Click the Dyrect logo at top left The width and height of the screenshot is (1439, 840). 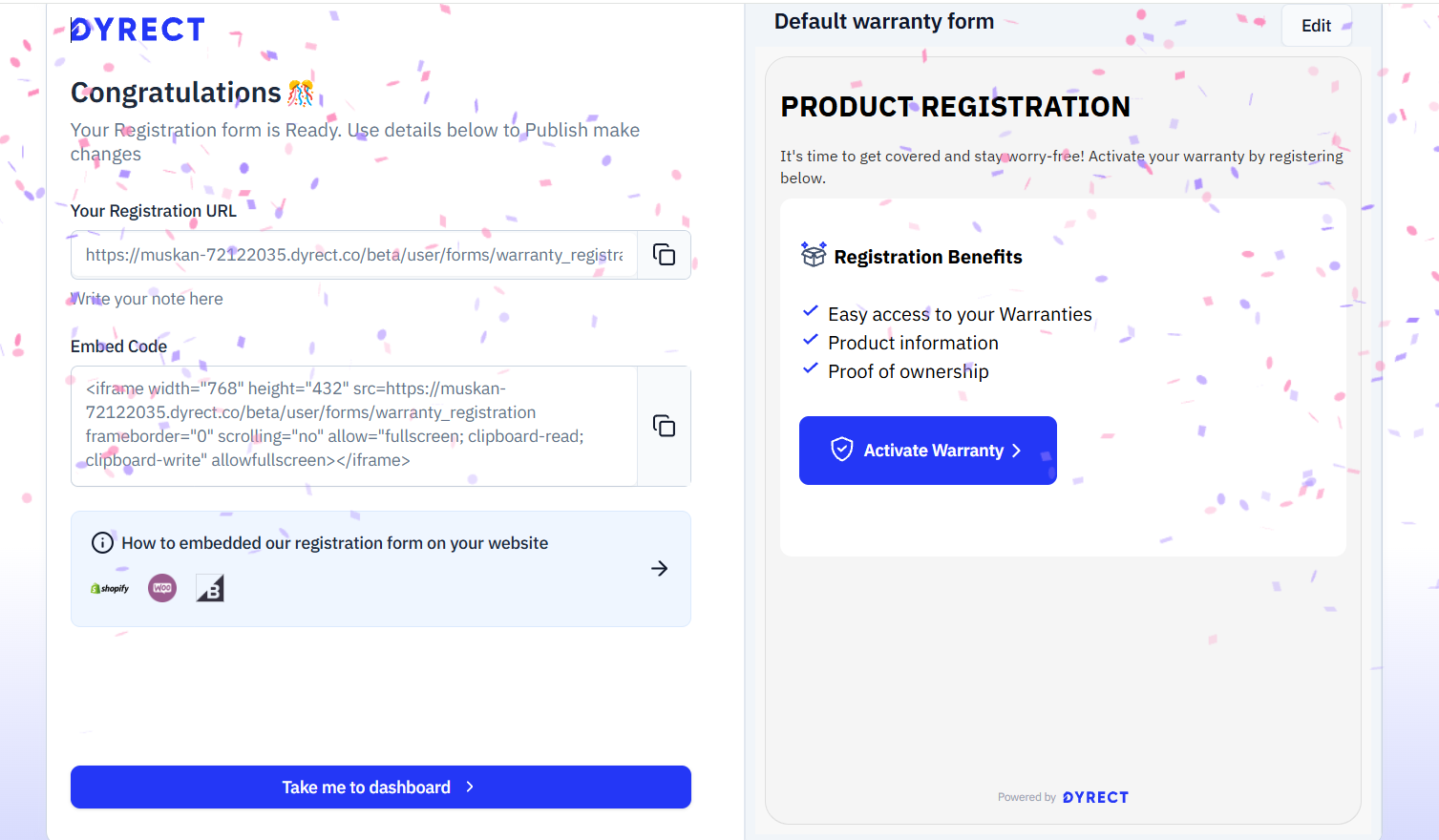(138, 31)
